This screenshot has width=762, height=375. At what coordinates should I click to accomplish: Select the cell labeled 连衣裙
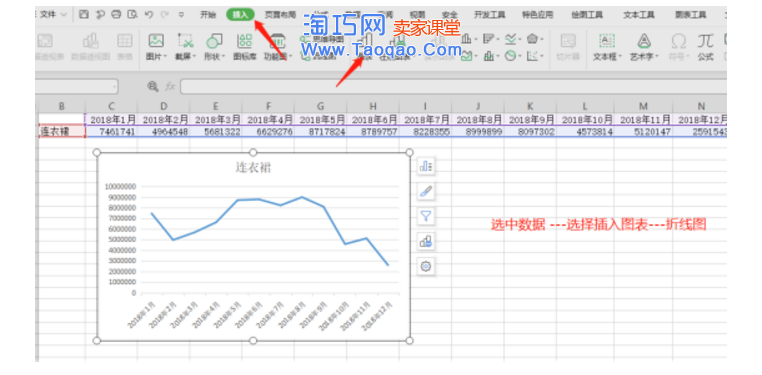point(62,131)
